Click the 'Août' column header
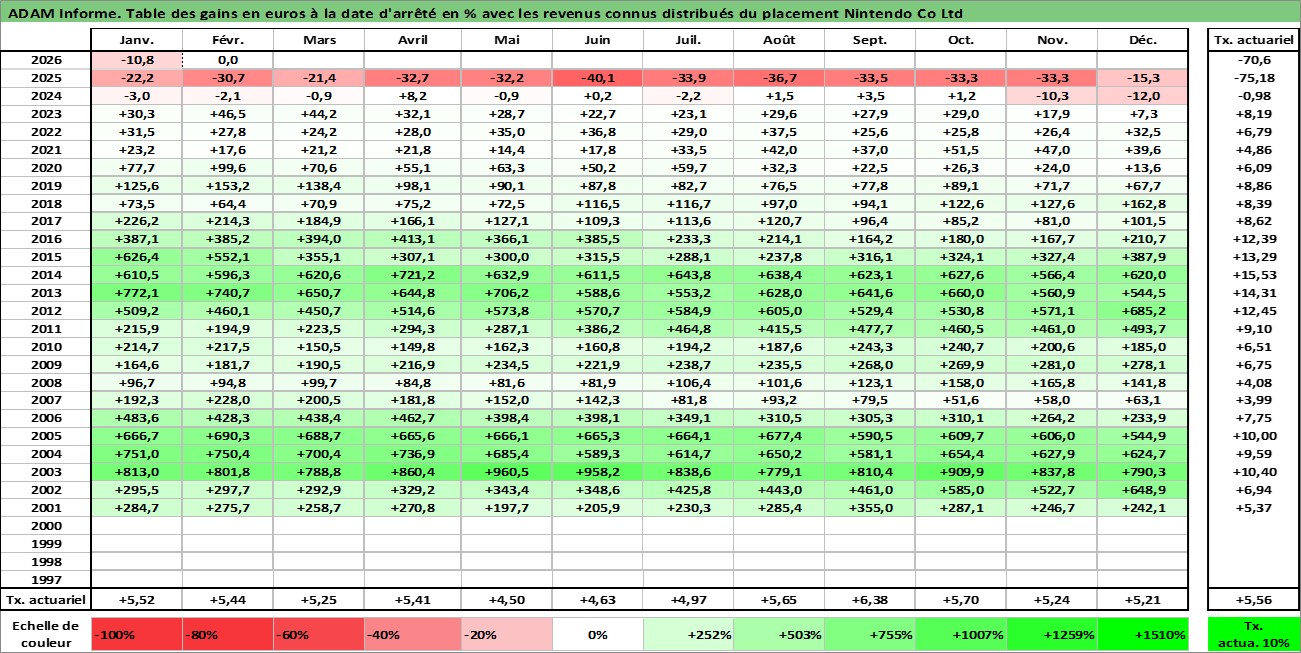Viewport: 1301px width, 653px height. point(779,41)
